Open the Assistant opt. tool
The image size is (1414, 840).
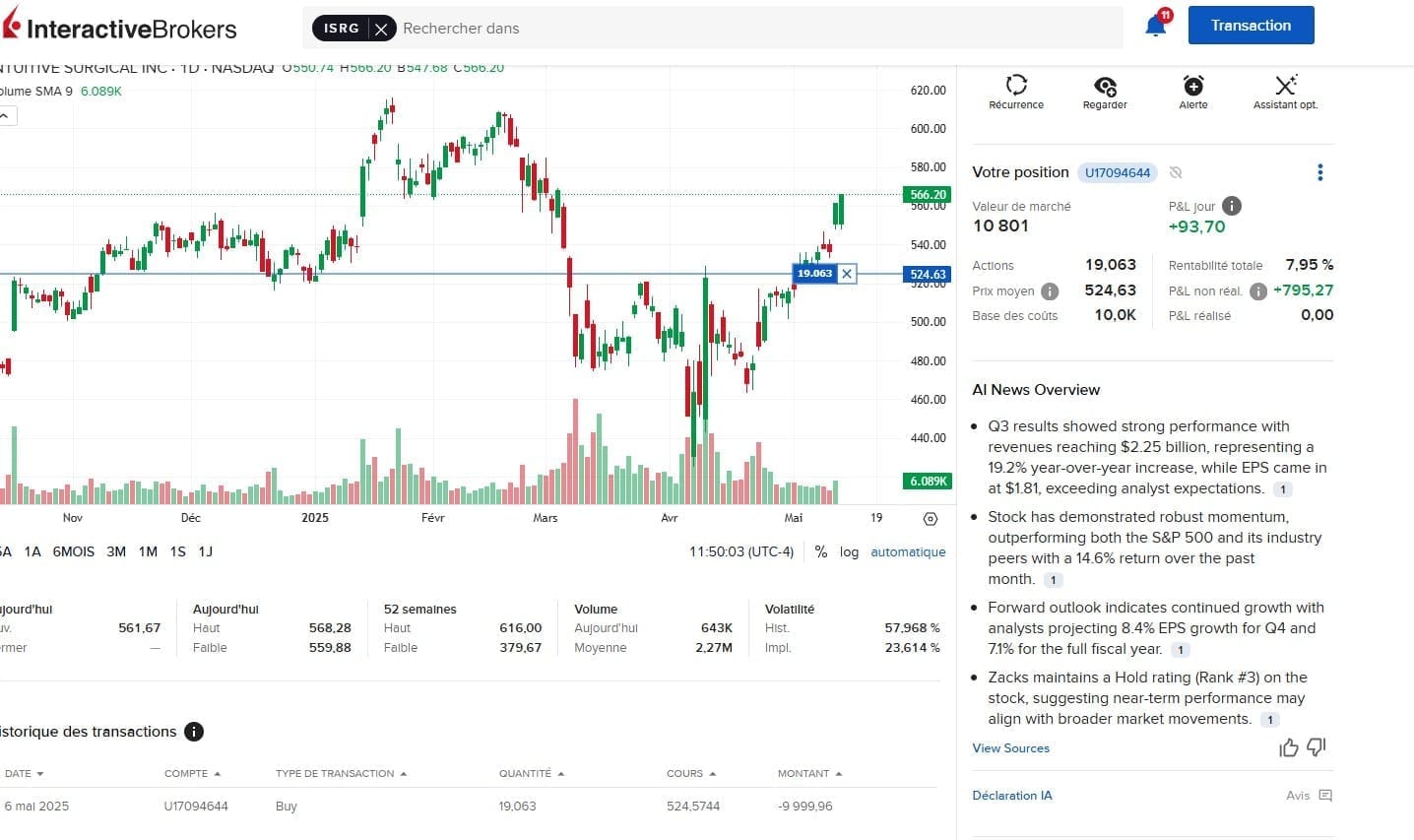point(1285,92)
